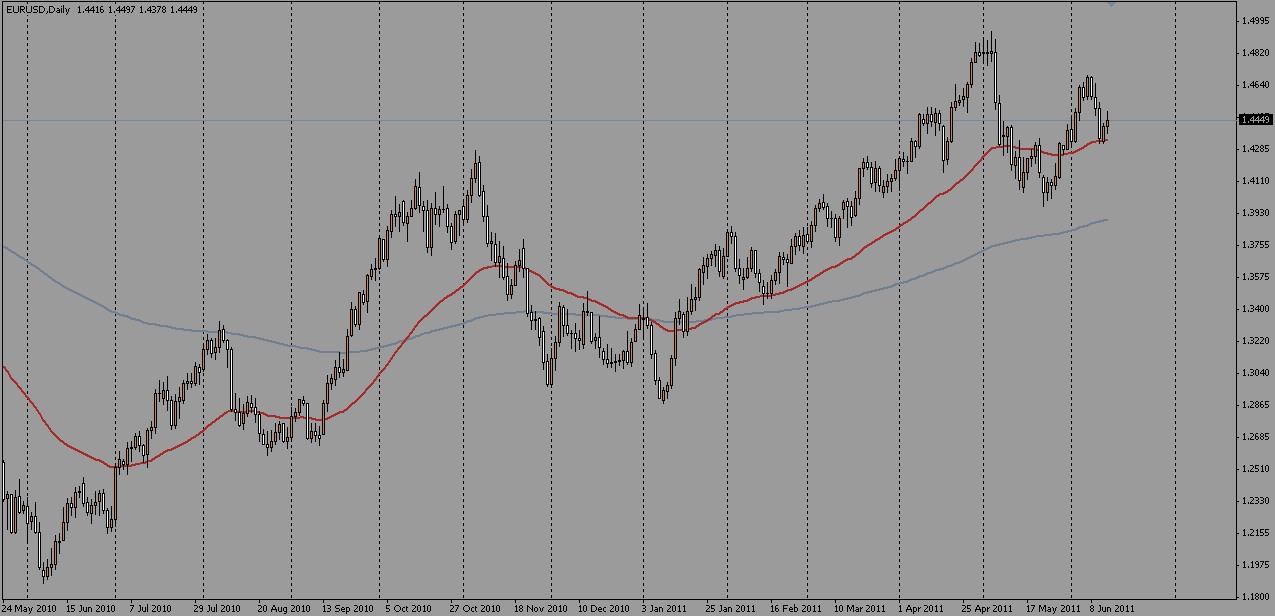Click the 1.4110 price axis label

coord(1256,181)
